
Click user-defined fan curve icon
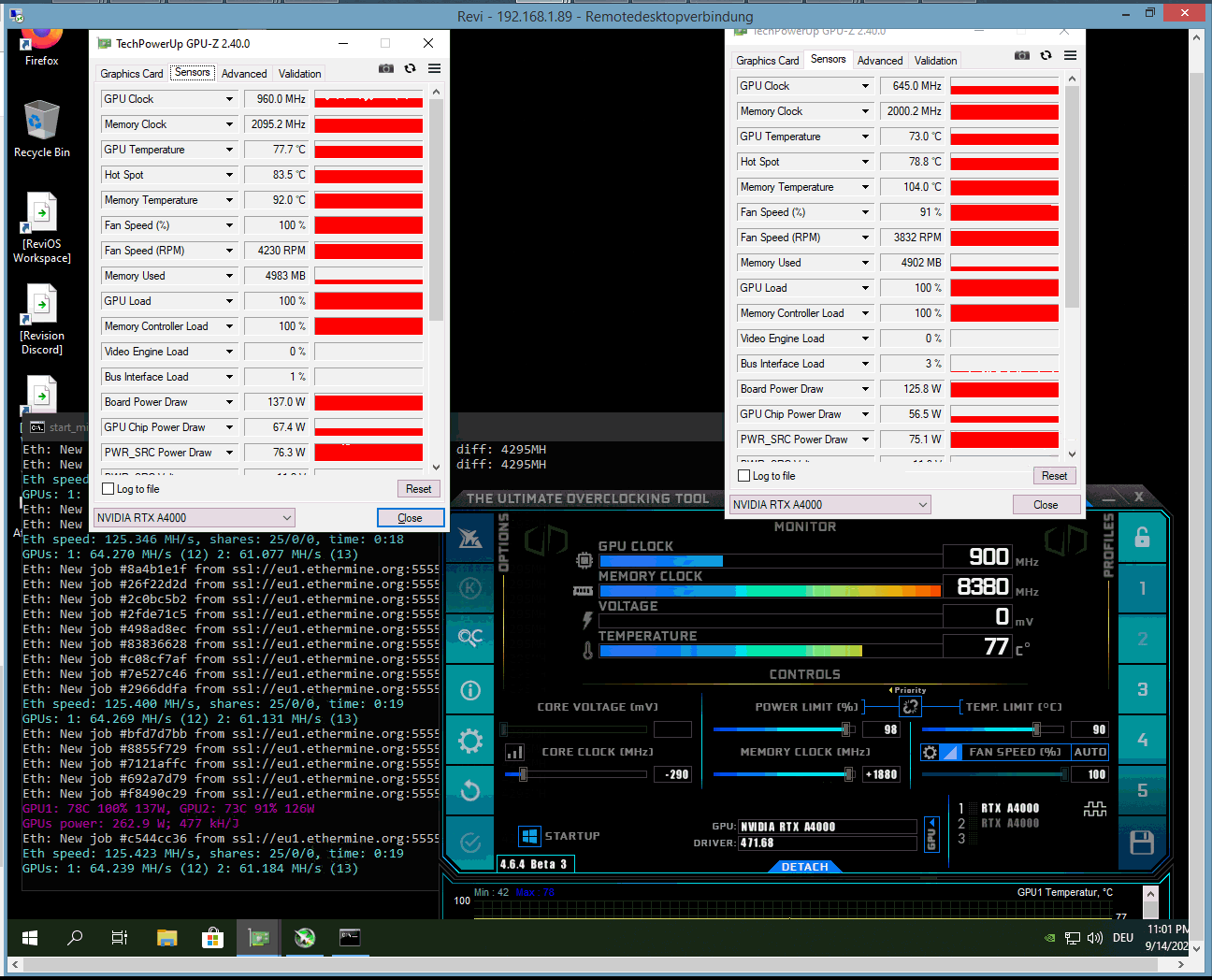coord(950,752)
